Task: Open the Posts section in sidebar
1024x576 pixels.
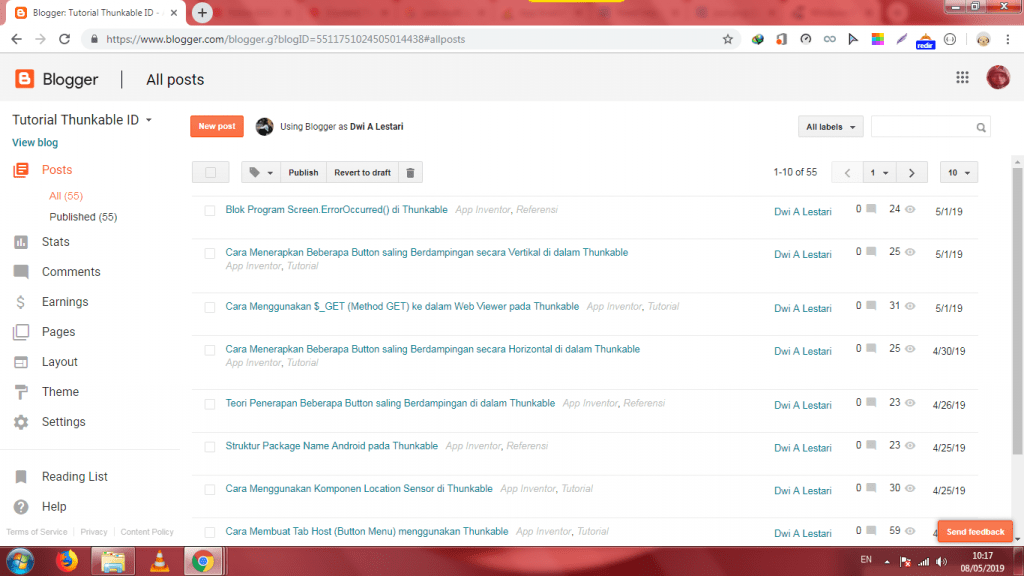Action: 57,170
